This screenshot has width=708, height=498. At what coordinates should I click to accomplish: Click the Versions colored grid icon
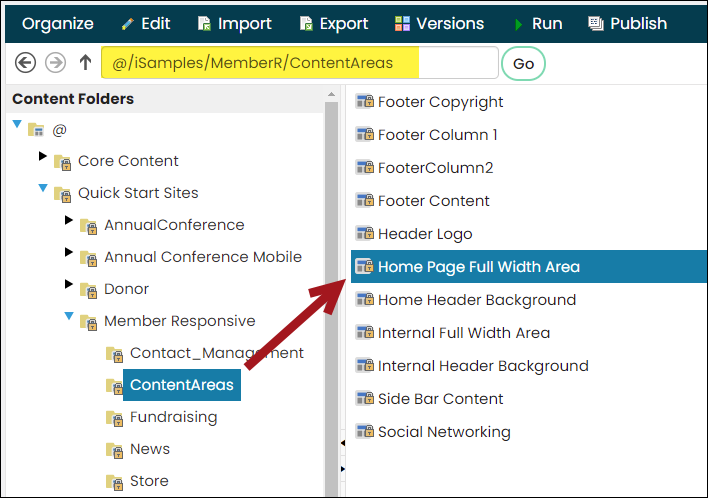[x=402, y=23]
